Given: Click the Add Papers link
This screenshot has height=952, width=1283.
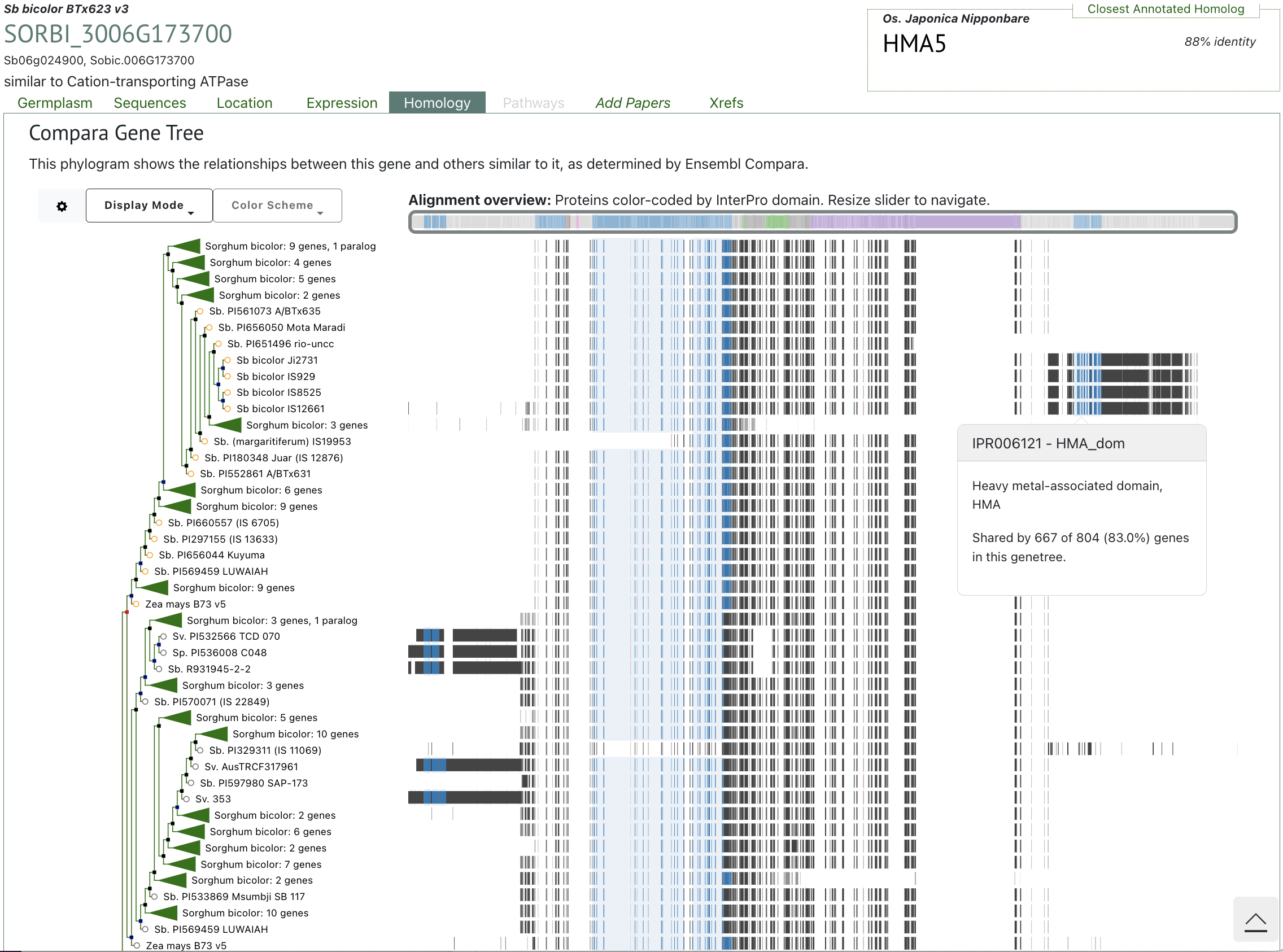Looking at the screenshot, I should point(632,103).
